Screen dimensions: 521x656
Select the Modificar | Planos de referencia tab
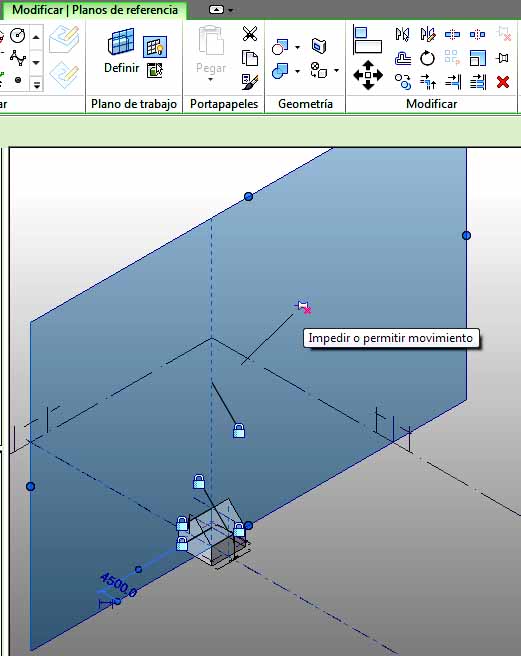pos(95,10)
